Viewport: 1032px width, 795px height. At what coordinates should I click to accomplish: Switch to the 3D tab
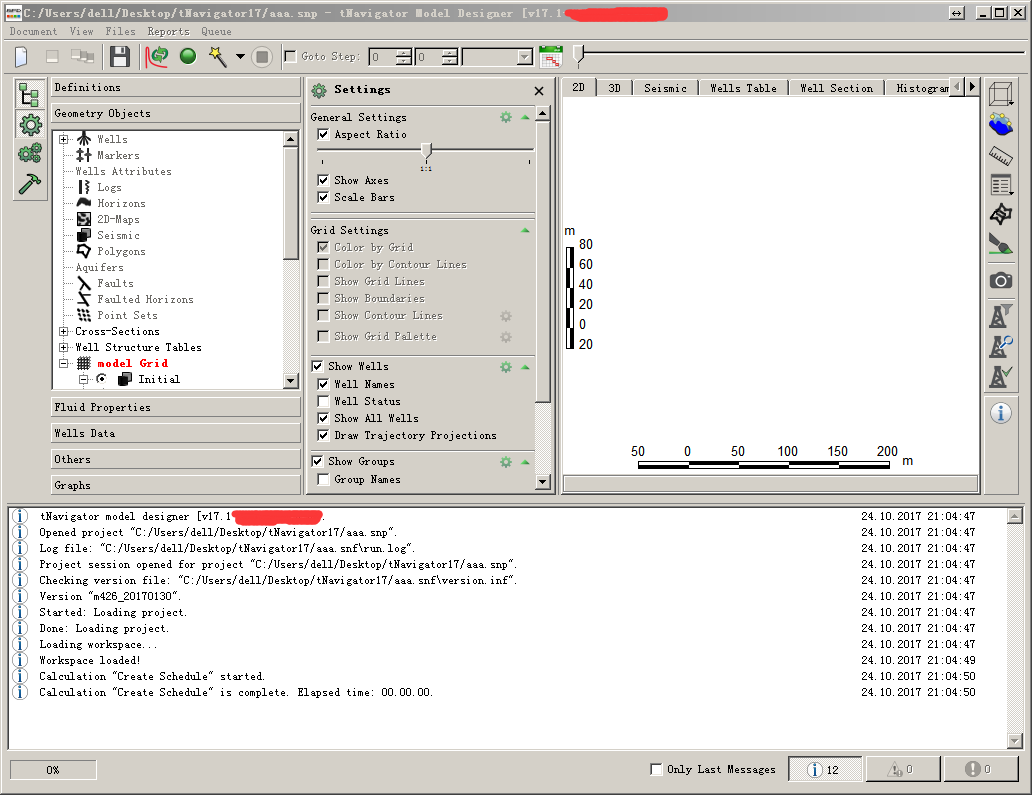pos(614,88)
